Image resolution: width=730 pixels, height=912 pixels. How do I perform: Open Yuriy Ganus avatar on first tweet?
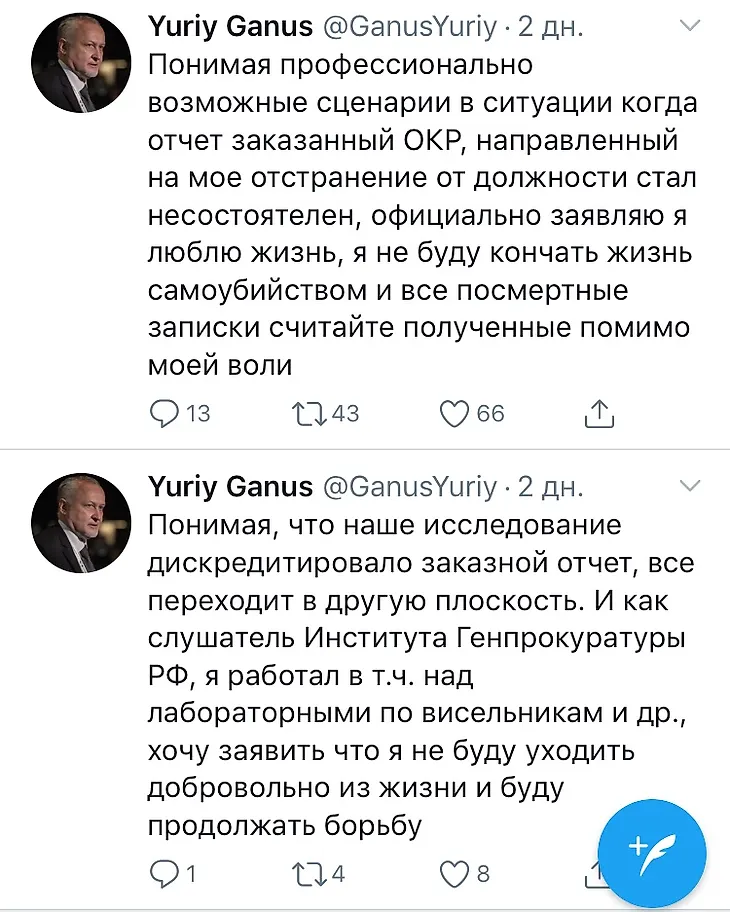tap(81, 62)
